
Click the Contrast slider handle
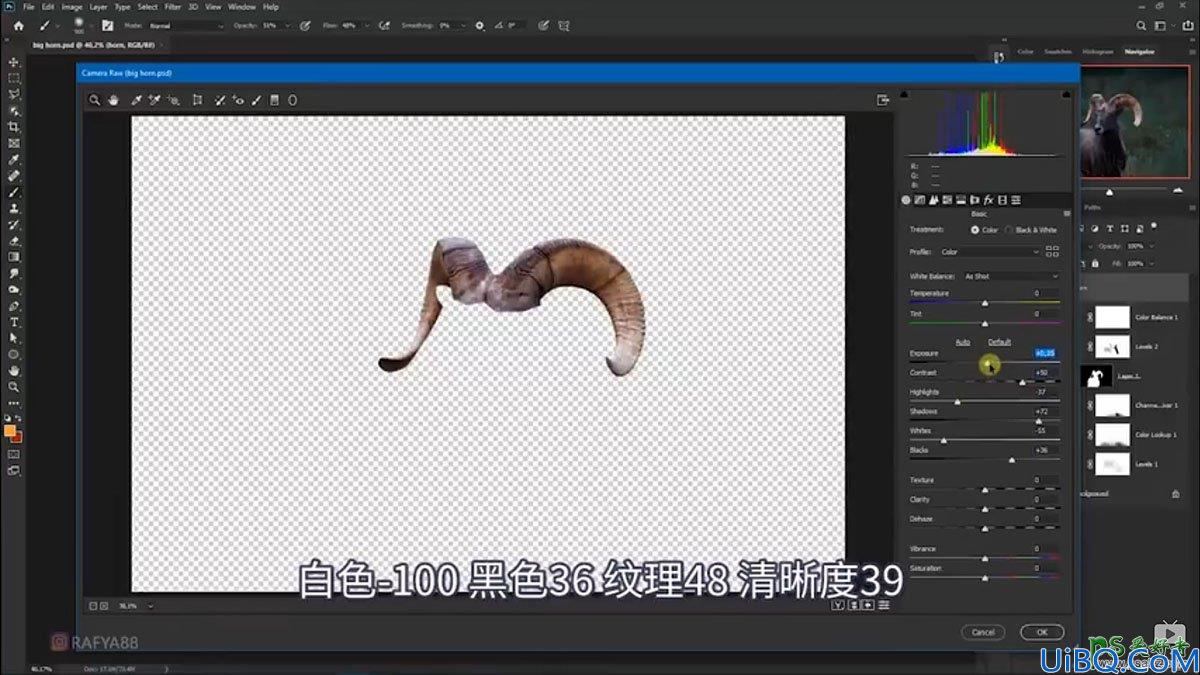pyautogui.click(x=1022, y=382)
